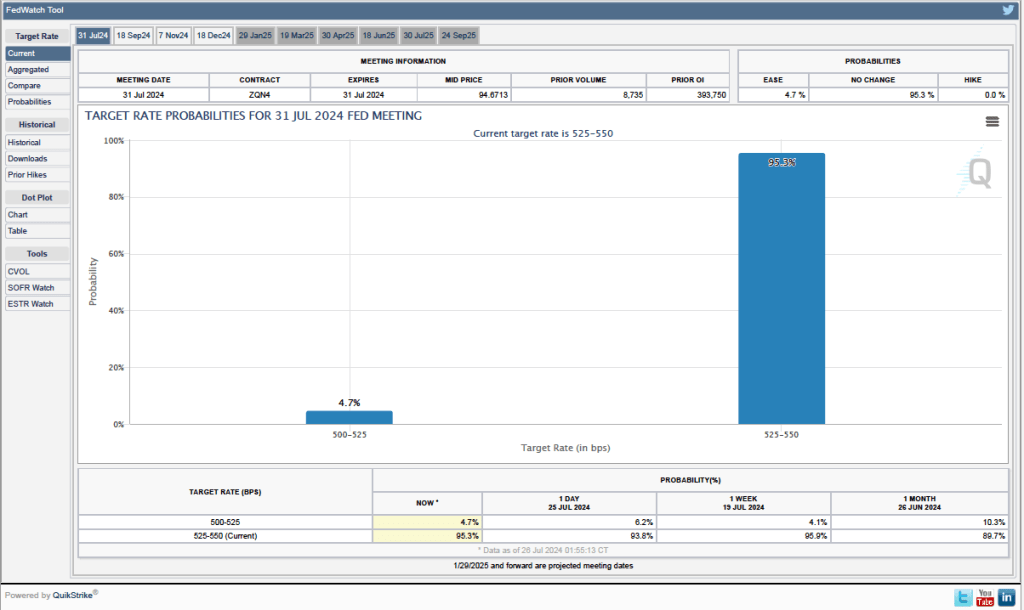Go to Downloads in Historical section
Viewport: 1024px width, 610px height.
(27, 159)
